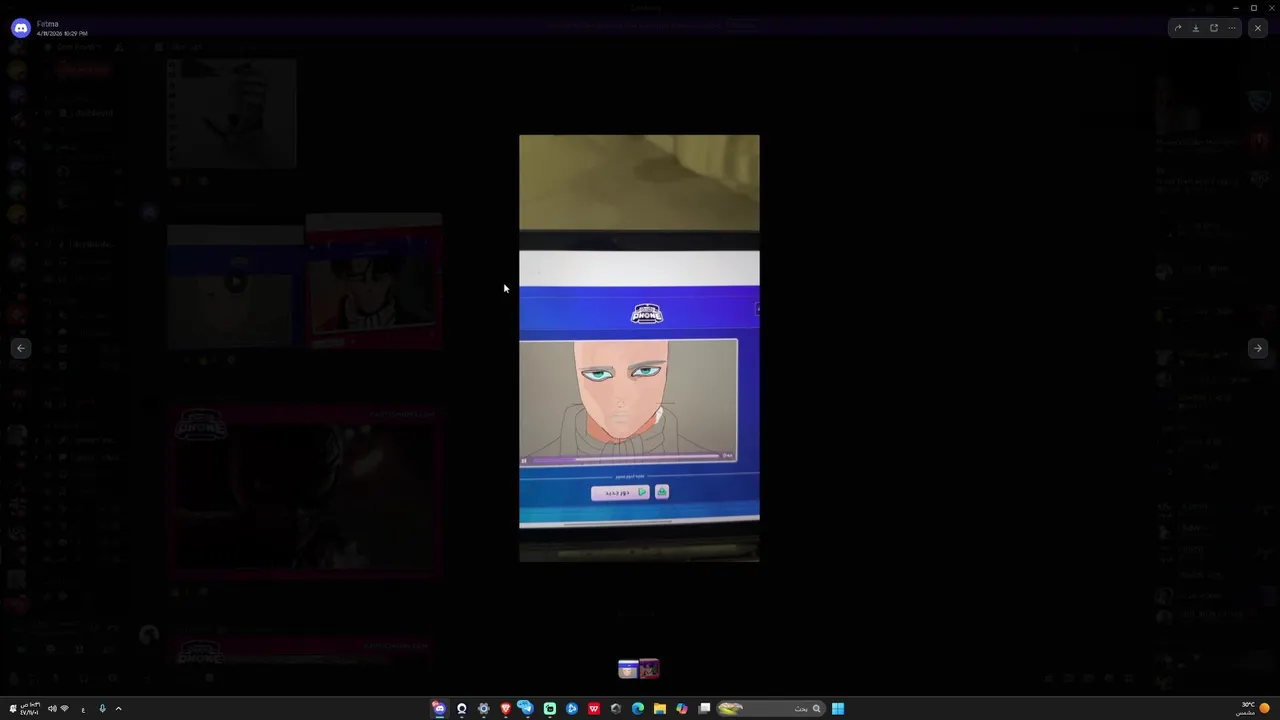
Task: Open the Settings gear in taskbar
Action: click(484, 708)
